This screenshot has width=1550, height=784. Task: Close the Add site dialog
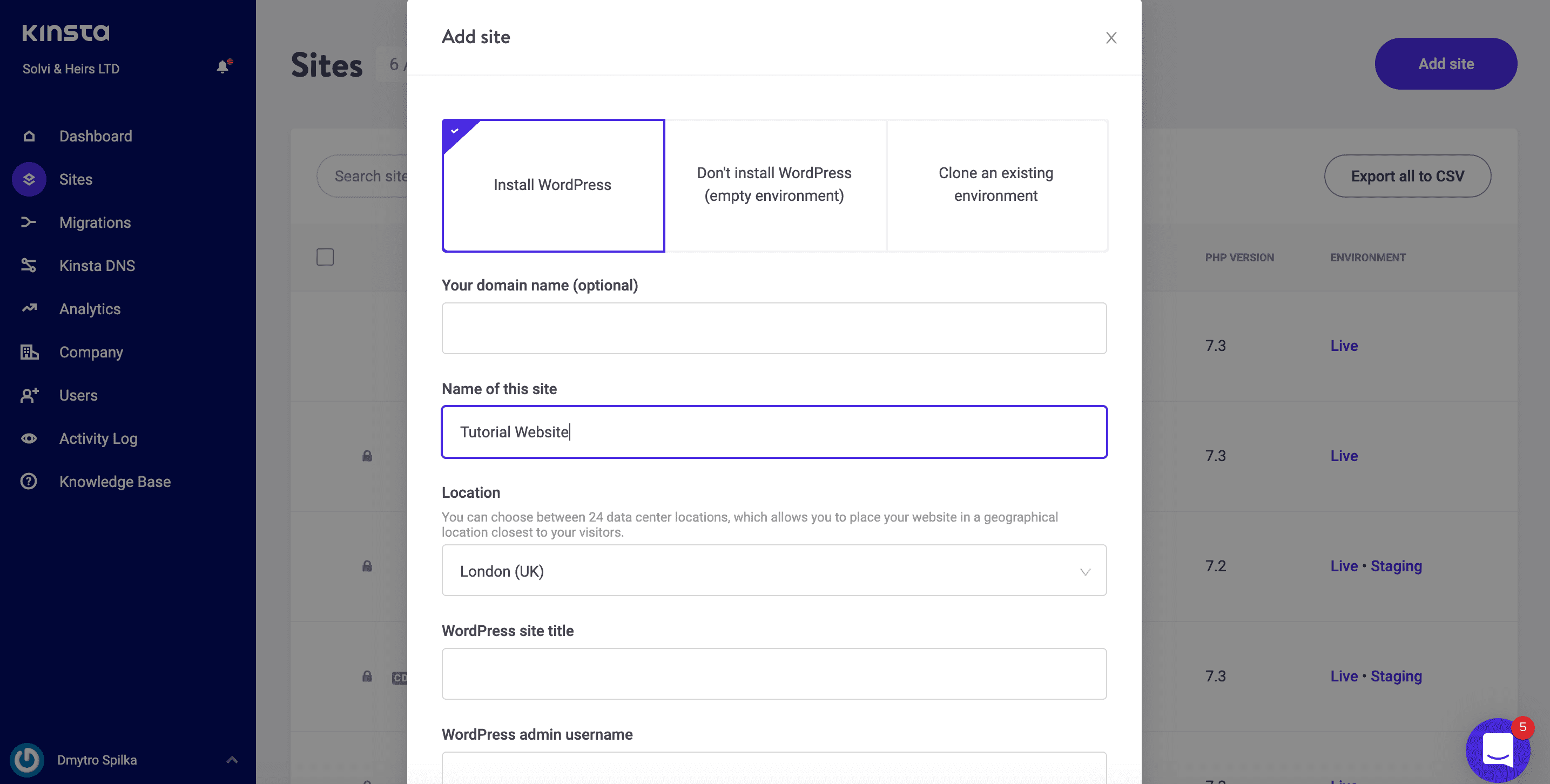(1111, 38)
